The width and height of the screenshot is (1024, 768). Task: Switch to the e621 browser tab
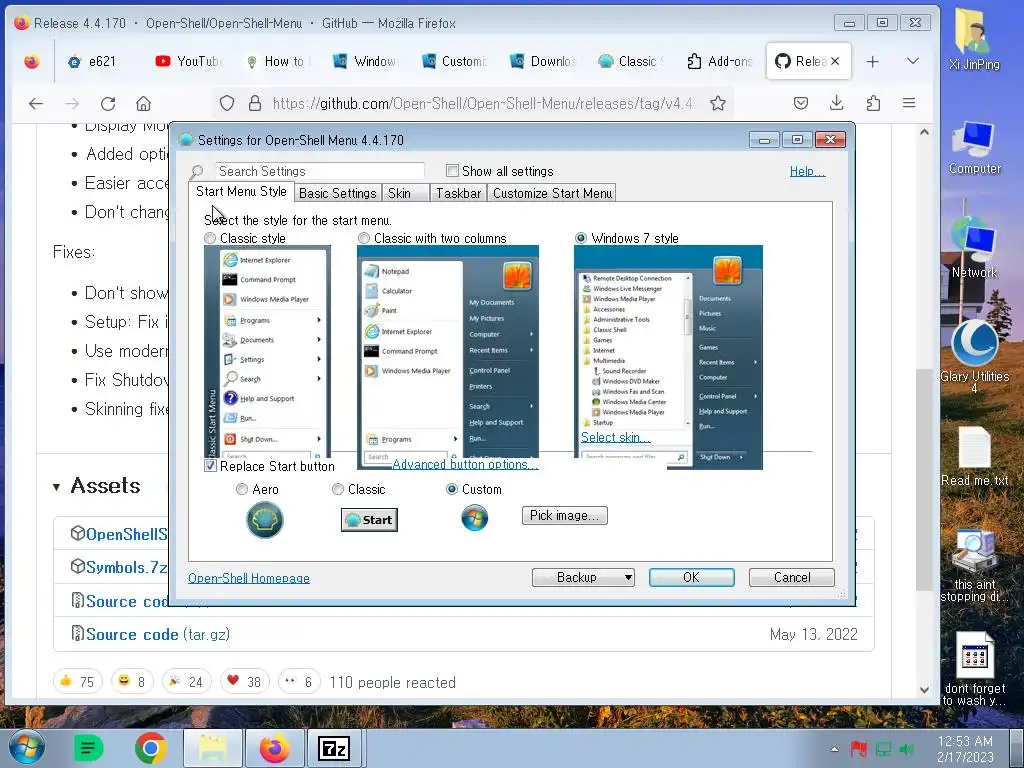coord(91,61)
